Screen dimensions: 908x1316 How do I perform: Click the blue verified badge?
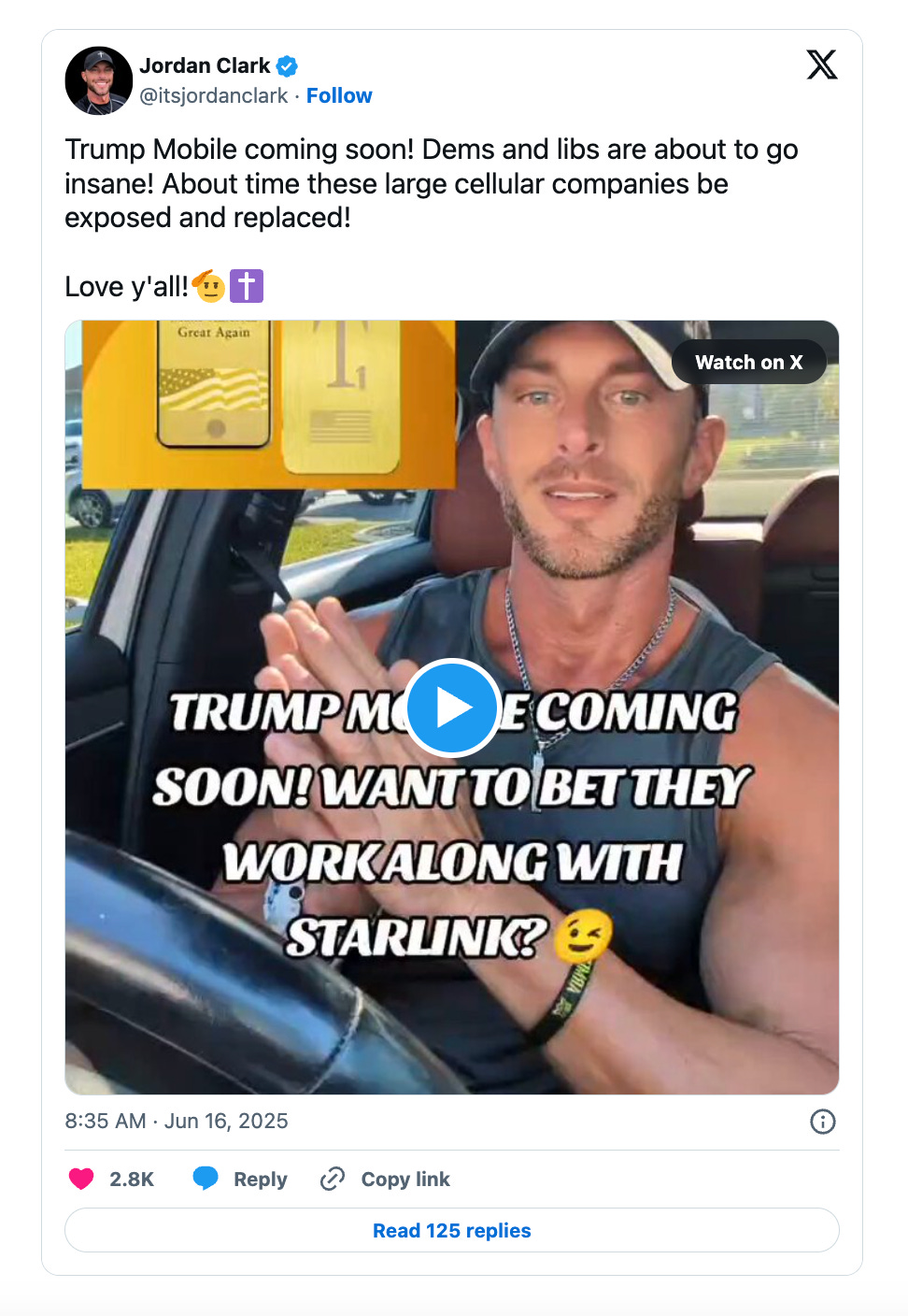(x=288, y=66)
